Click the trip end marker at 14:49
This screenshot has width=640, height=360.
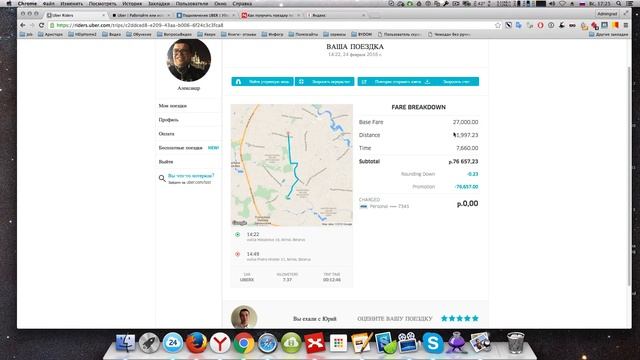click(x=238, y=254)
